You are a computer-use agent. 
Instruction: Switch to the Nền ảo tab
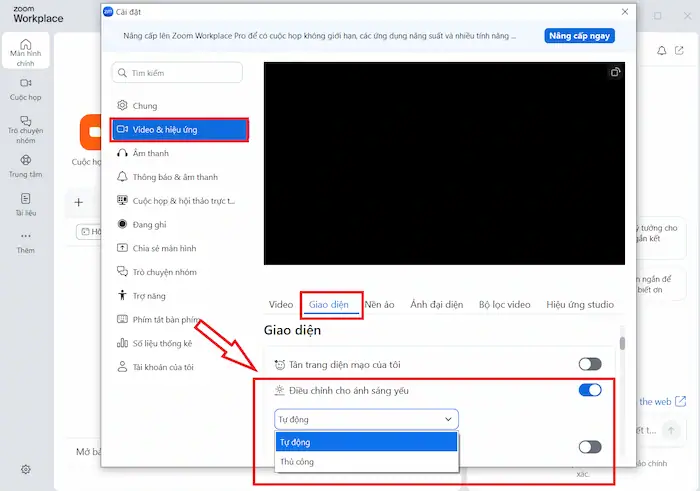tap(380, 304)
